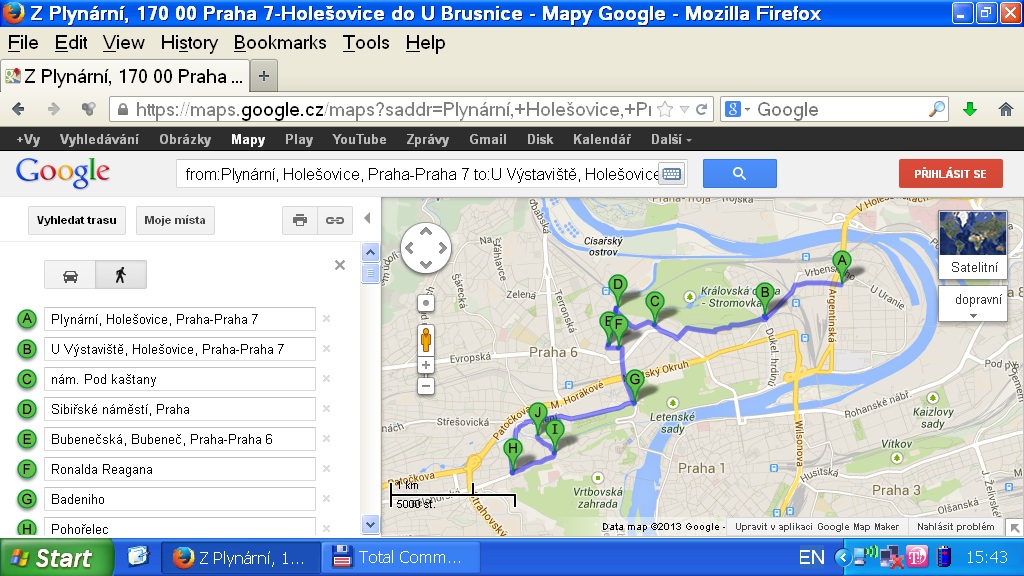Open a new tab with plus
Screen dimensions: 1024x576
[x=264, y=76]
